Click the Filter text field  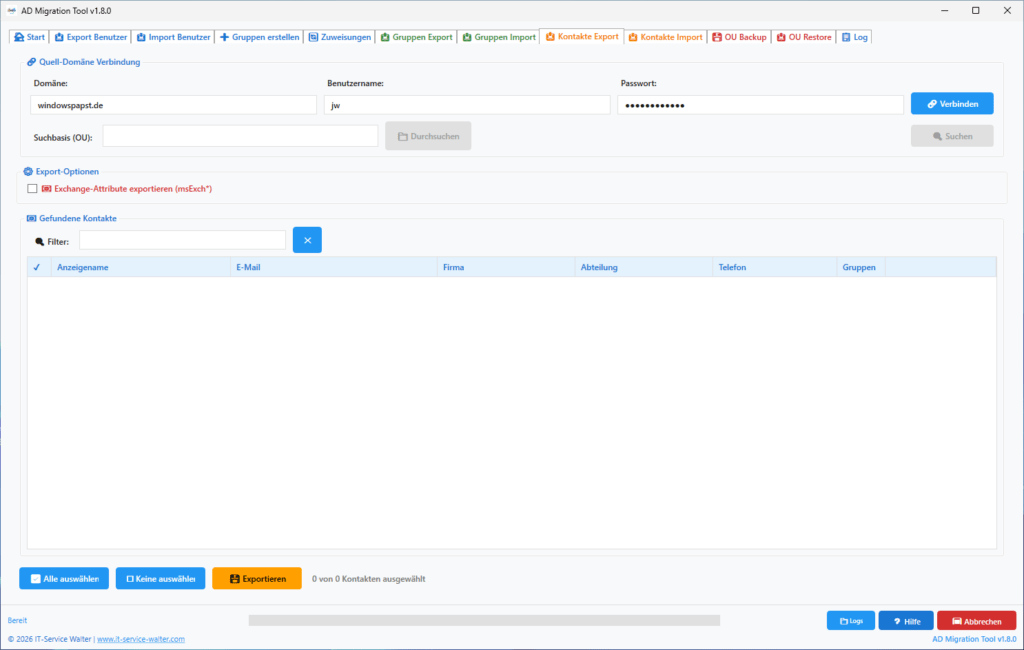point(182,240)
